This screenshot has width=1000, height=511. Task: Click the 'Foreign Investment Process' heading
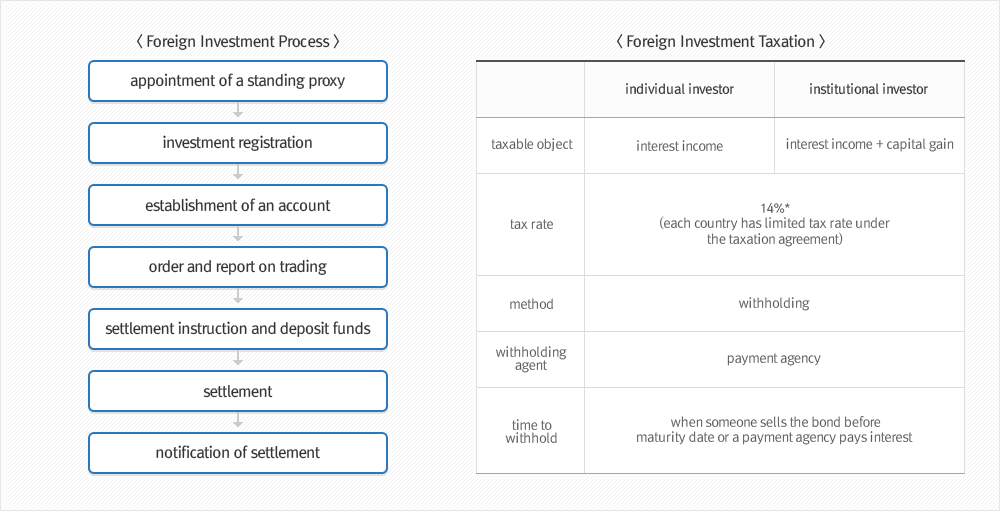coord(238,41)
